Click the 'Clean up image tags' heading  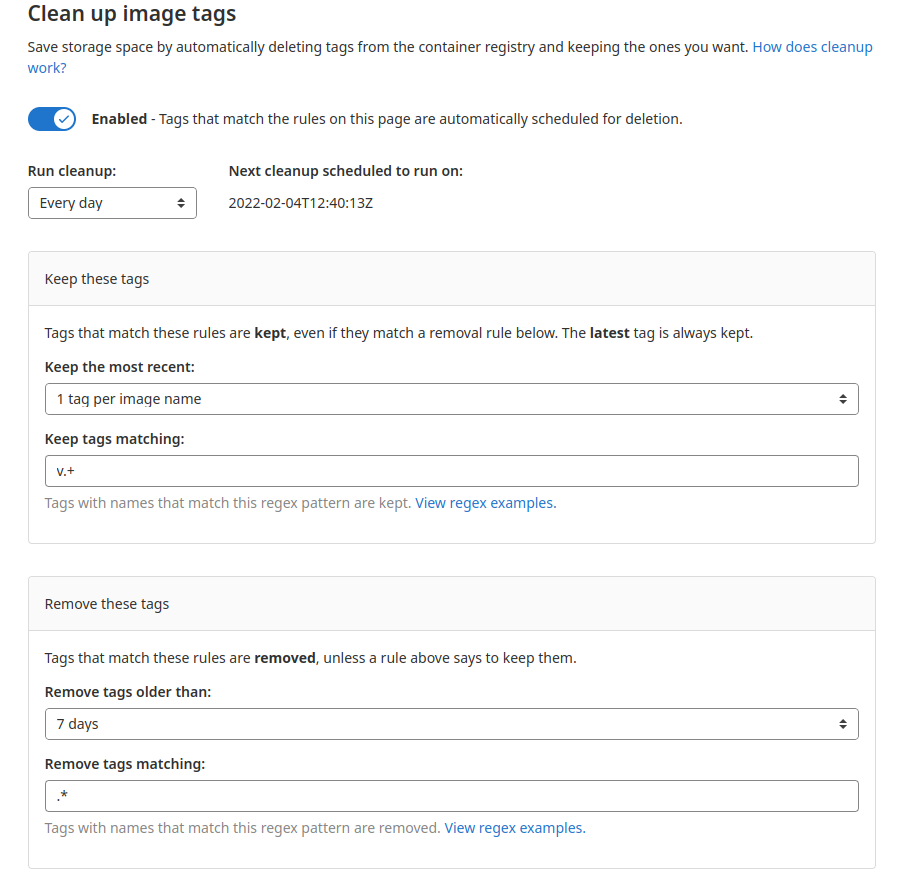coord(132,14)
